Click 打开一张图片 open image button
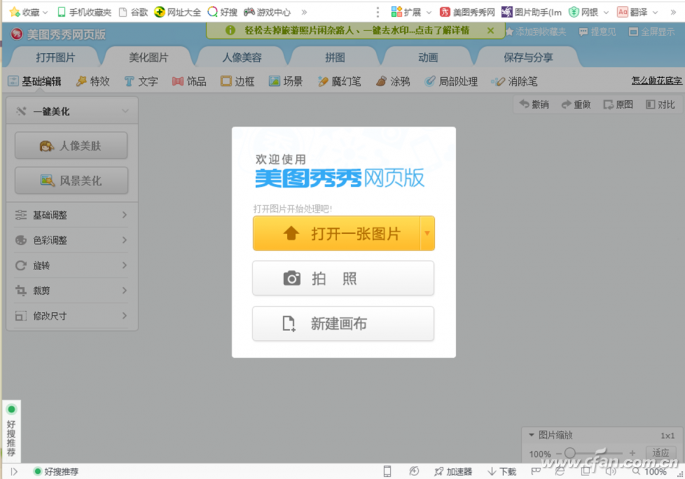The height and width of the screenshot is (479, 685). click(336, 233)
